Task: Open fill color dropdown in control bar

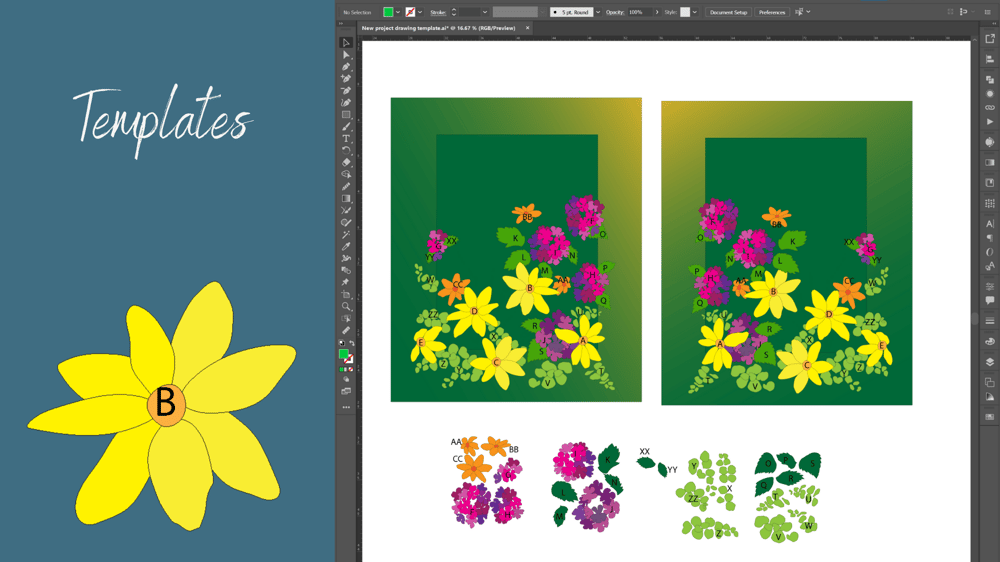Action: (398, 12)
